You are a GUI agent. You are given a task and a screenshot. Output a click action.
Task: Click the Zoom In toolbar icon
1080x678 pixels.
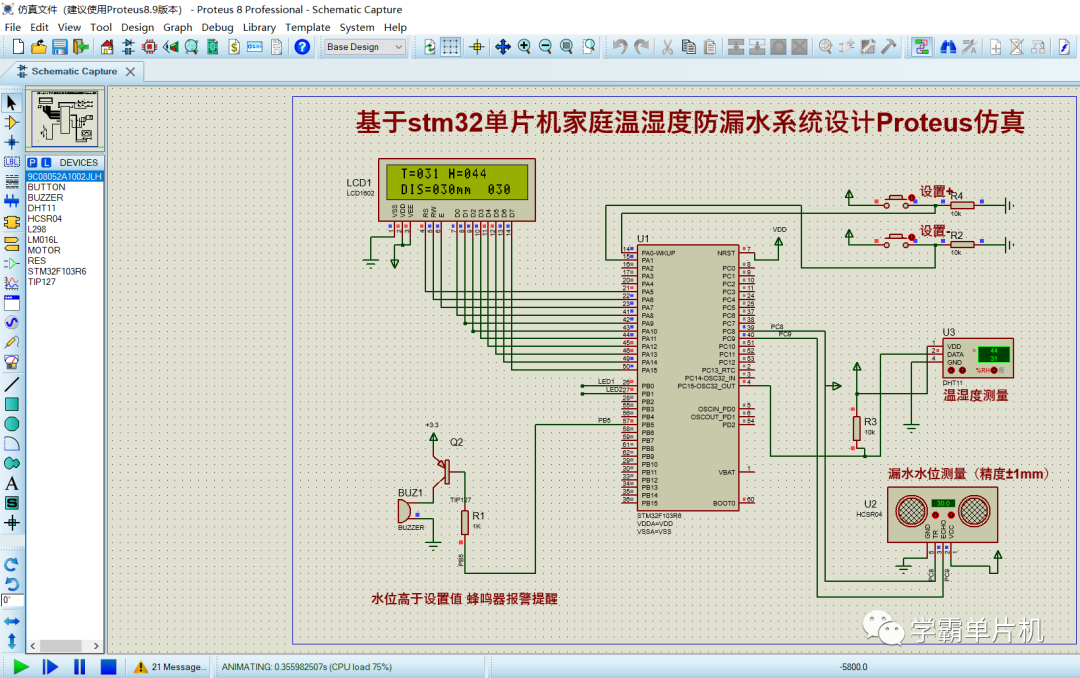522,46
